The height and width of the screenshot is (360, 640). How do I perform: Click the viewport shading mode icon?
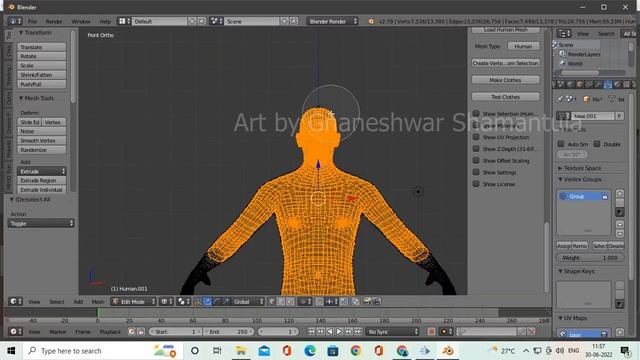pyautogui.click(x=166, y=301)
